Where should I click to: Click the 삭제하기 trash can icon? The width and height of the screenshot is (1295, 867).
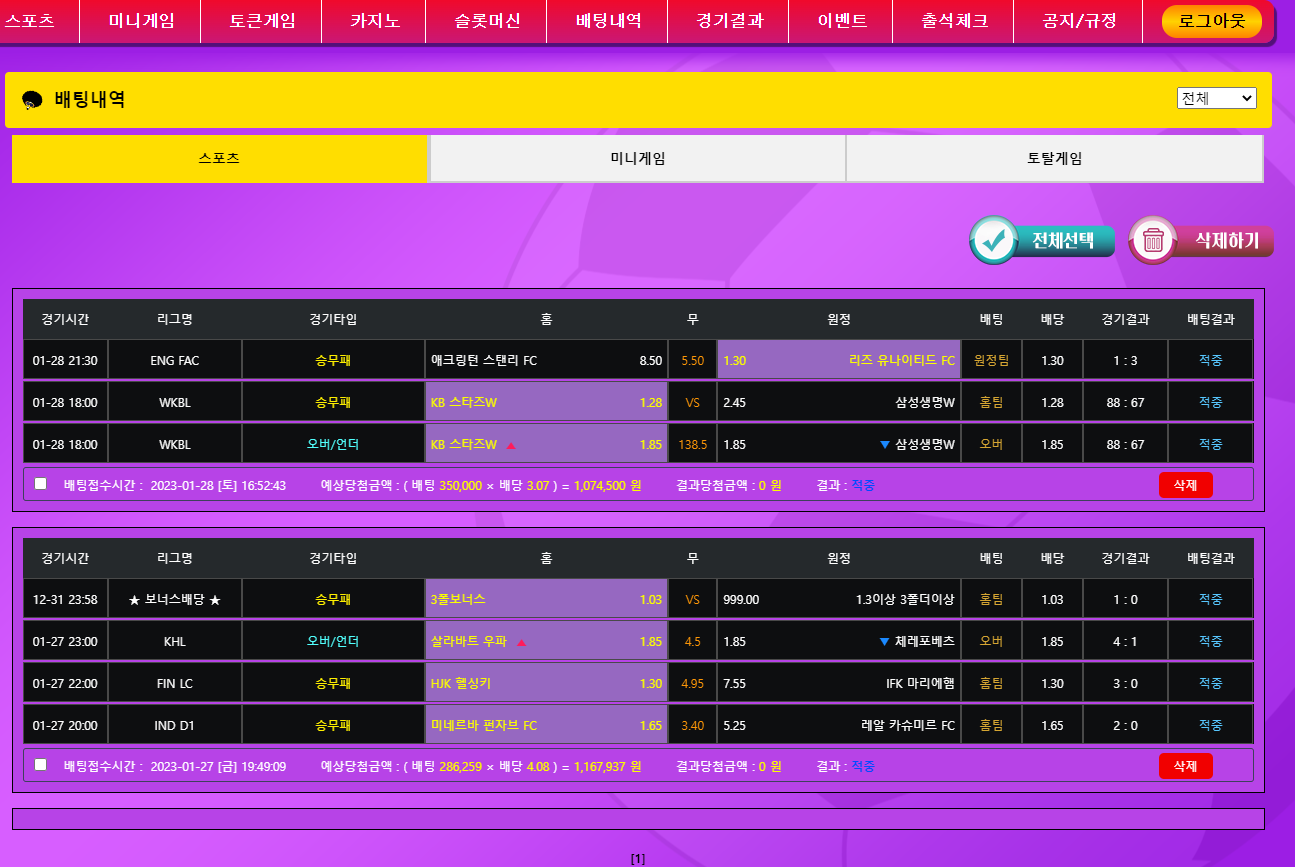[1153, 240]
